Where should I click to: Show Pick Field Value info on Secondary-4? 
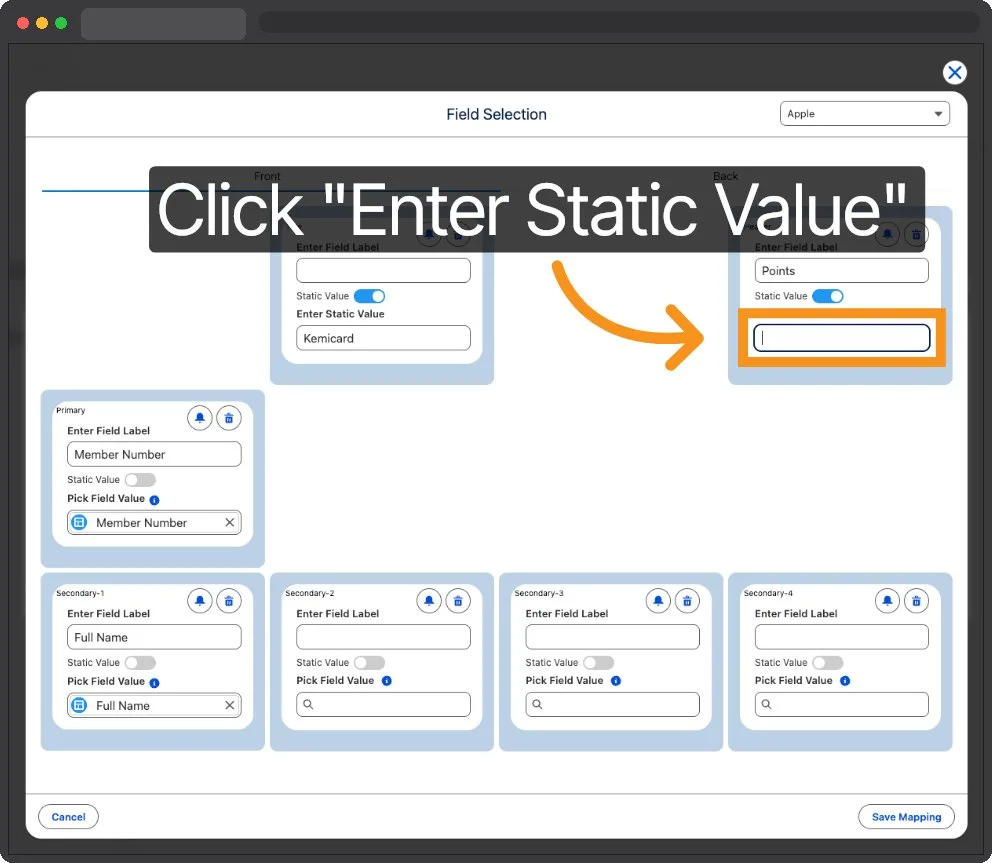pyautogui.click(x=845, y=681)
